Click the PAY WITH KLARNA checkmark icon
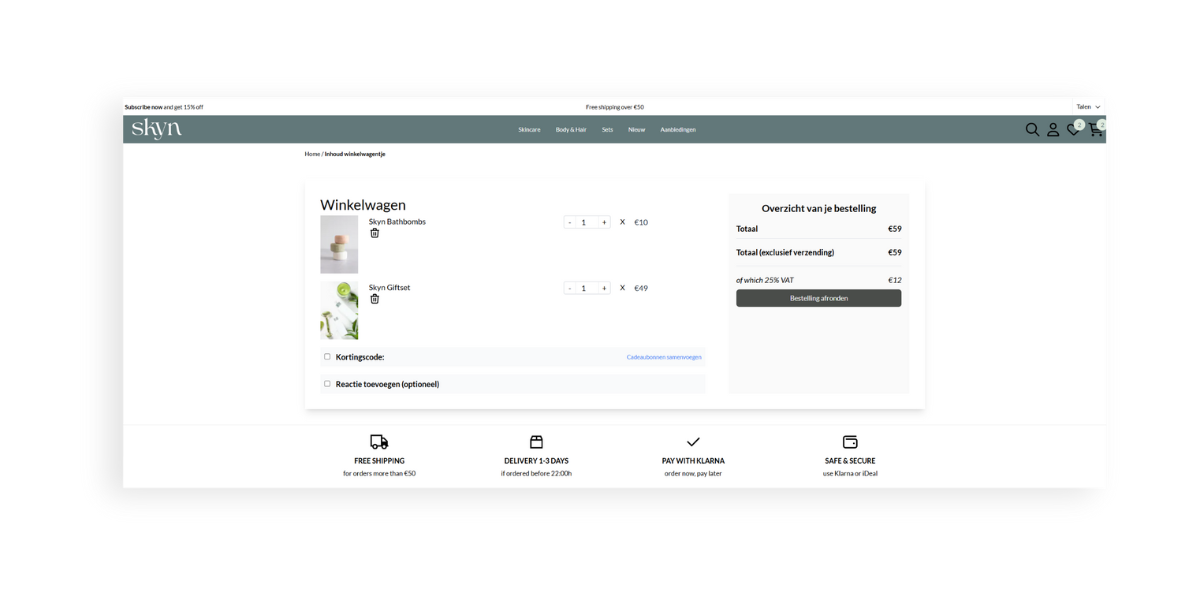This screenshot has width=1200, height=600. 693,440
